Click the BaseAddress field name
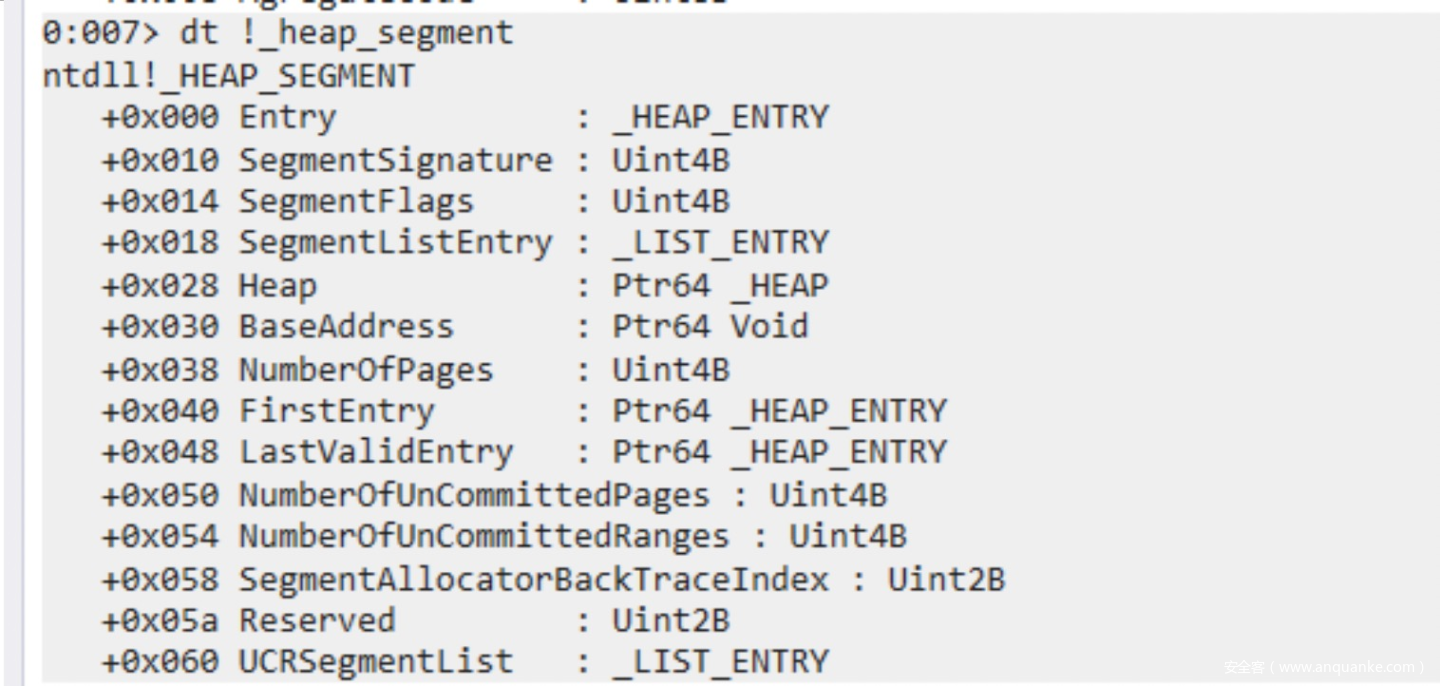This screenshot has height=686, width=1440. tap(345, 327)
